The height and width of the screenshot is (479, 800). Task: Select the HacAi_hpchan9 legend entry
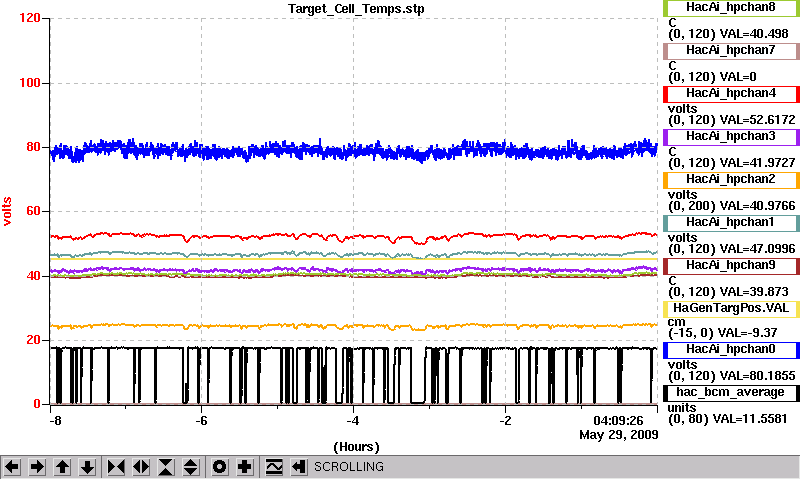point(731,265)
